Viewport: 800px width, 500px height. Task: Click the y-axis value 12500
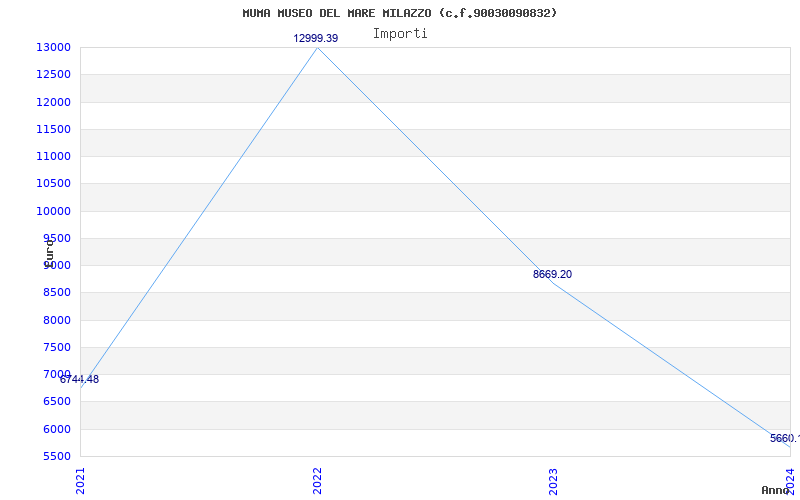53,74
